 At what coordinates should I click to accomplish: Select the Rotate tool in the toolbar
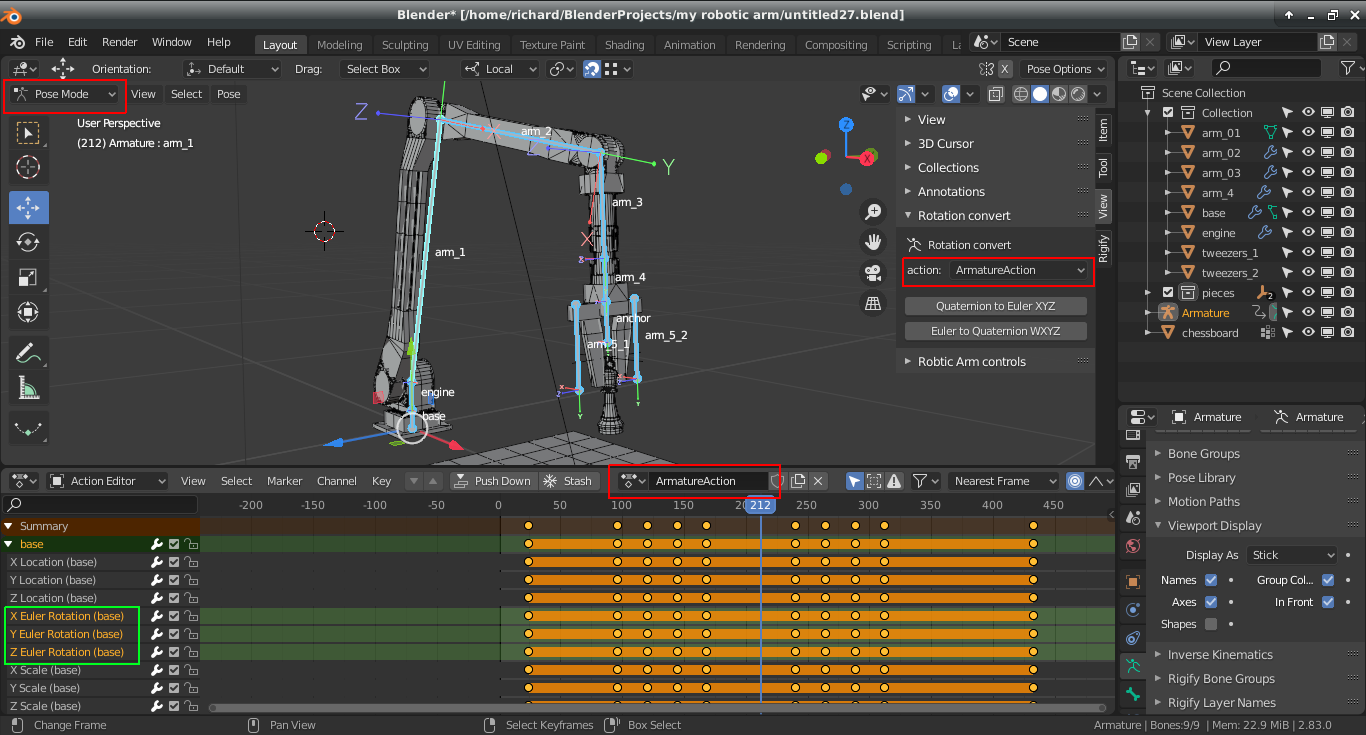tap(27, 242)
